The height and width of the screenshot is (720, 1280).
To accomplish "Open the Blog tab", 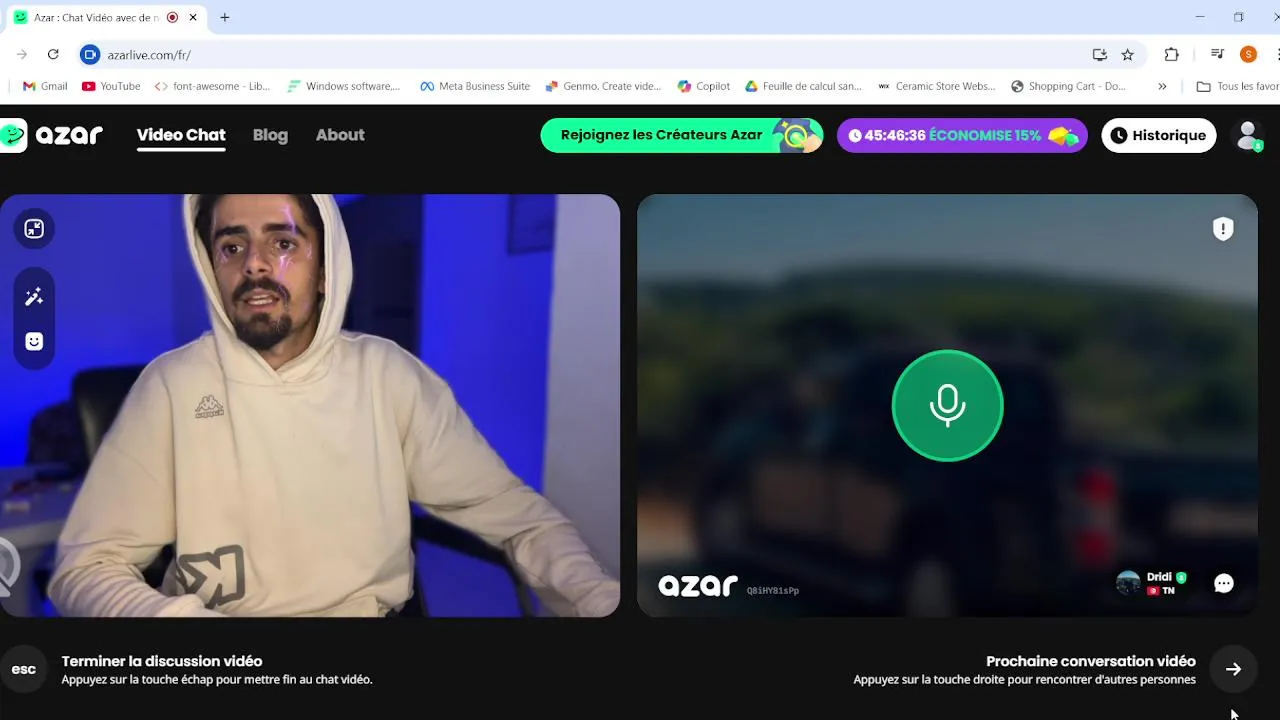I will 270,135.
